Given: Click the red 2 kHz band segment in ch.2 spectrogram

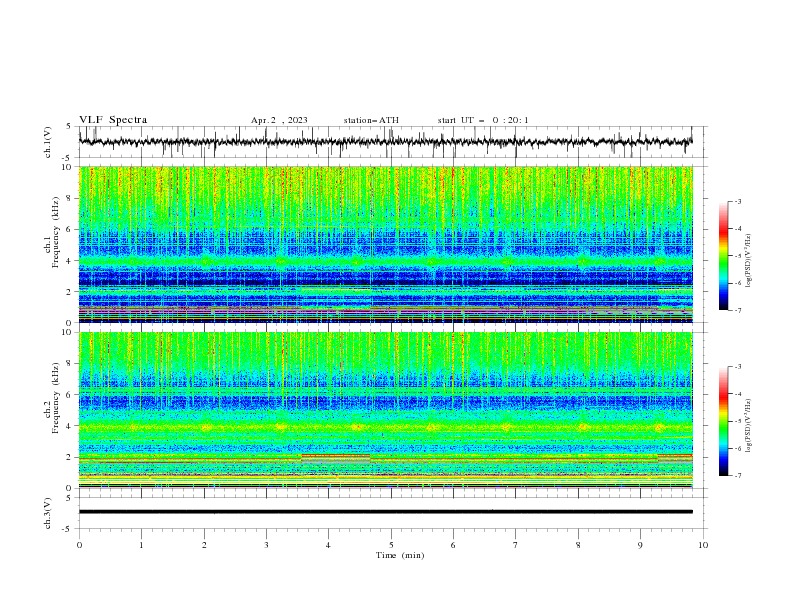Looking at the screenshot, I should [336, 456].
